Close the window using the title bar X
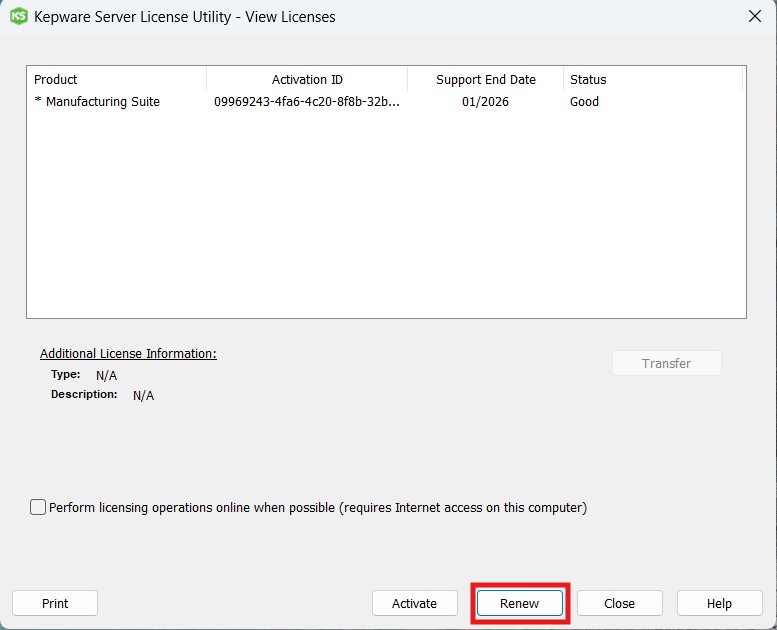This screenshot has height=630, width=777. pyautogui.click(x=755, y=16)
